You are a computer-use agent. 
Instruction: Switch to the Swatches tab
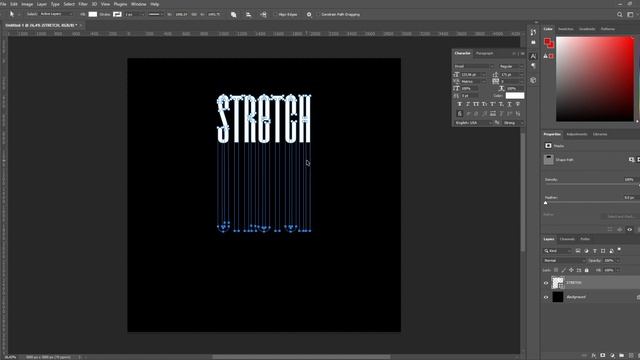tap(566, 29)
